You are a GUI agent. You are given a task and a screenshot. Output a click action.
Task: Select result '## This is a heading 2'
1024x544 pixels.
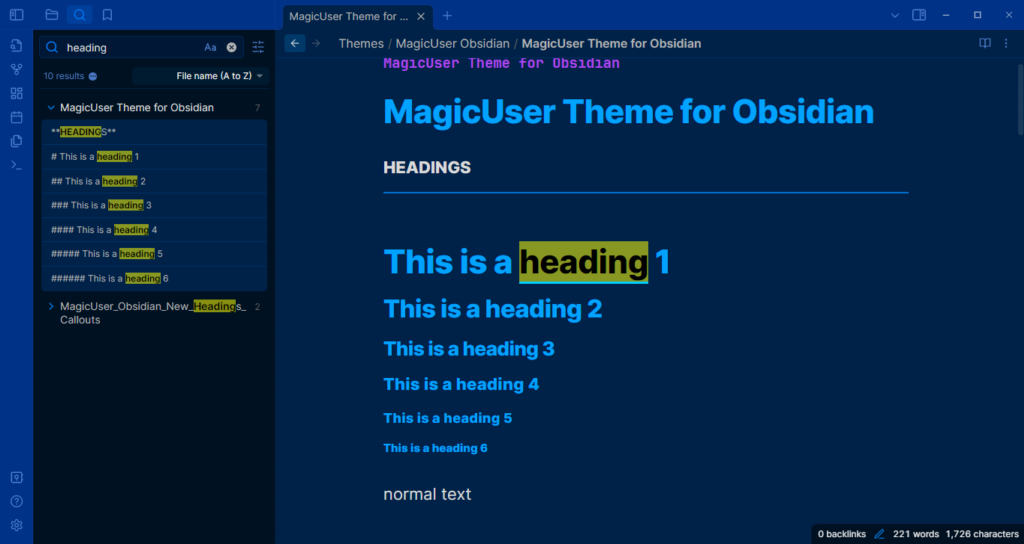click(x=154, y=181)
